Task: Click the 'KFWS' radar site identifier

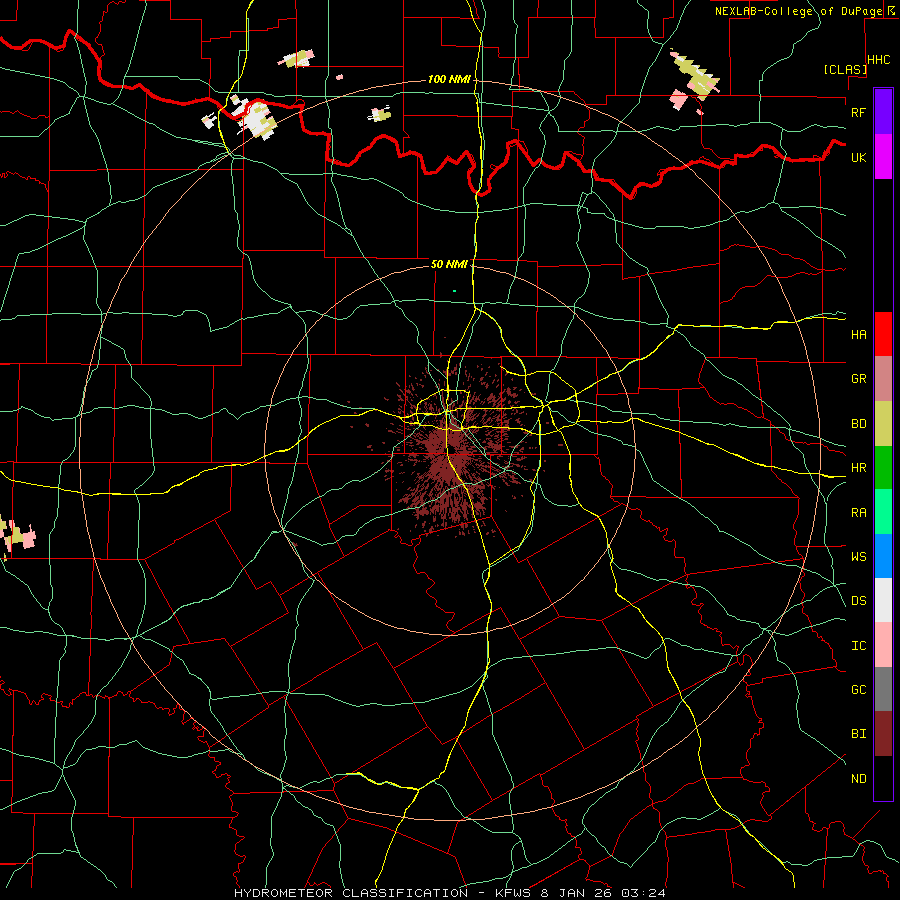Action: click(x=512, y=893)
